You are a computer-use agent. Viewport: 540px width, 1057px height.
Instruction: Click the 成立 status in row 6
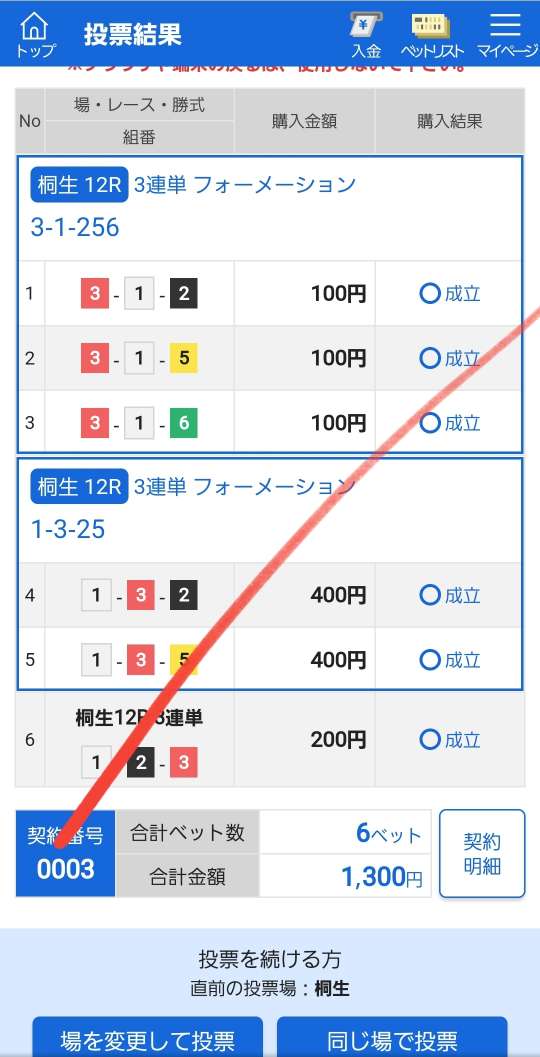click(x=450, y=740)
